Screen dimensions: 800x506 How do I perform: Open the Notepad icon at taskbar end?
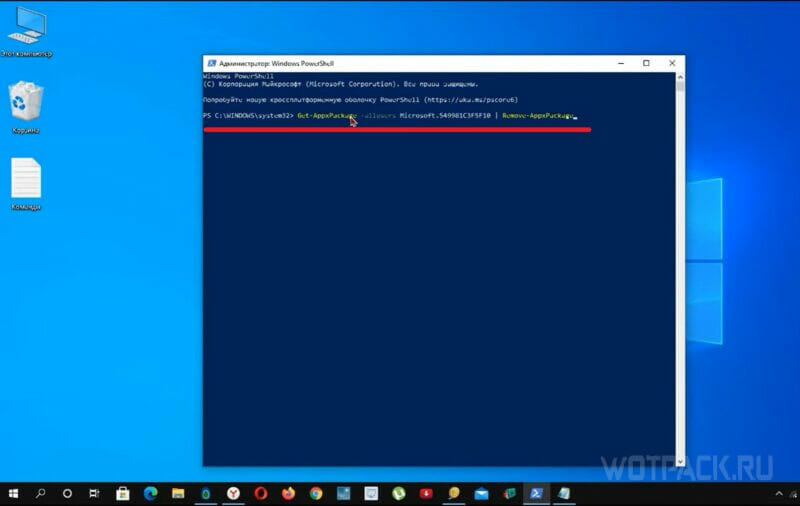click(x=564, y=493)
